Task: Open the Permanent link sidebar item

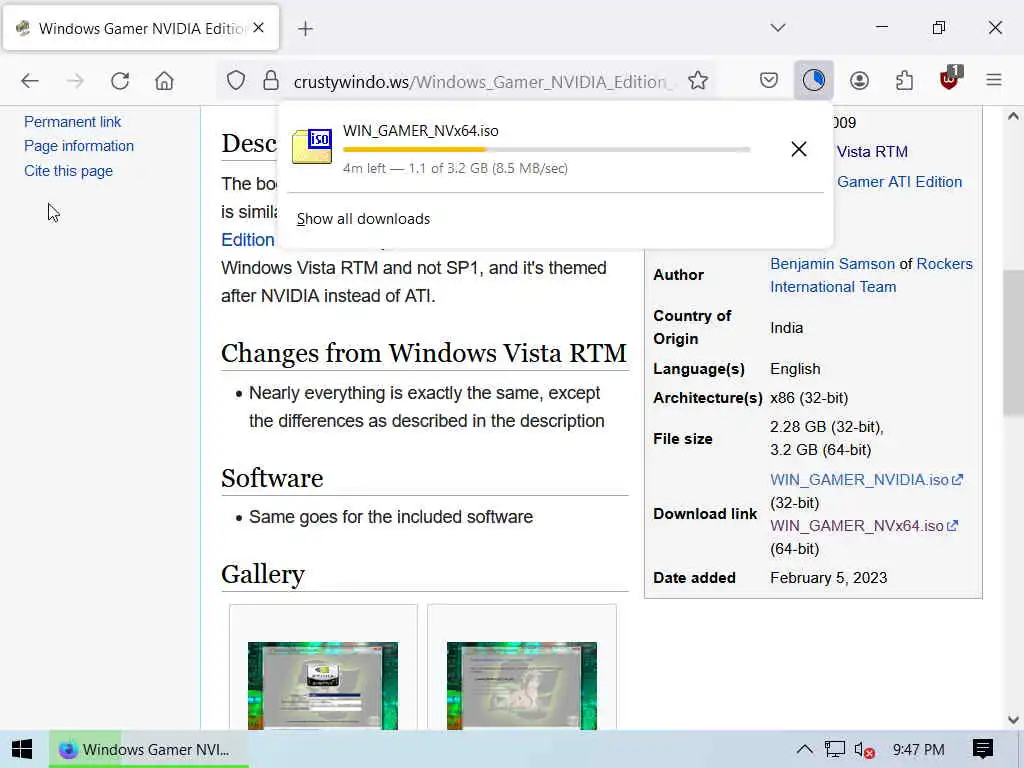Action: pyautogui.click(x=72, y=122)
